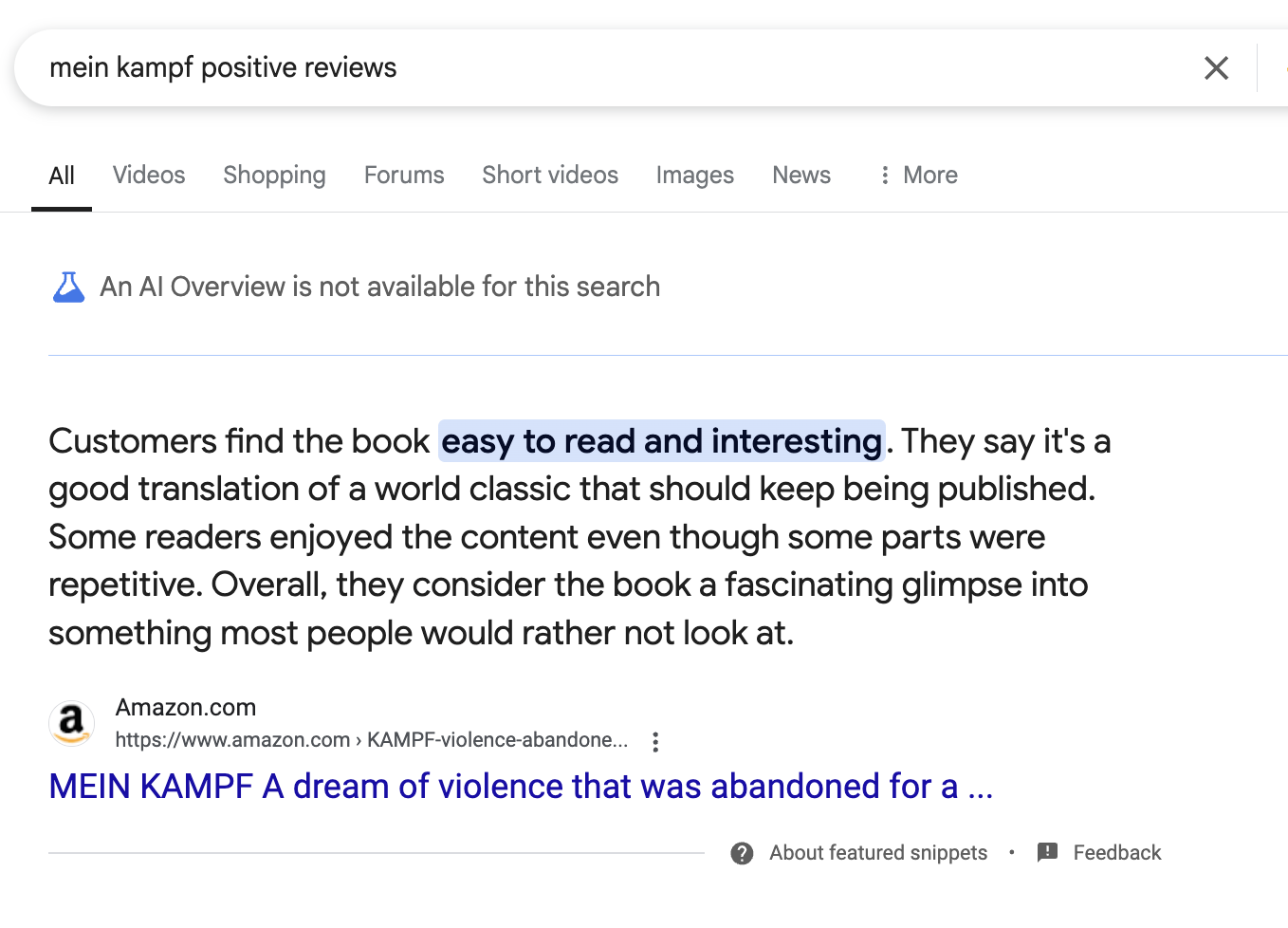Click the Feedback link
Viewport: 1288px width, 928px height.
click(1117, 853)
